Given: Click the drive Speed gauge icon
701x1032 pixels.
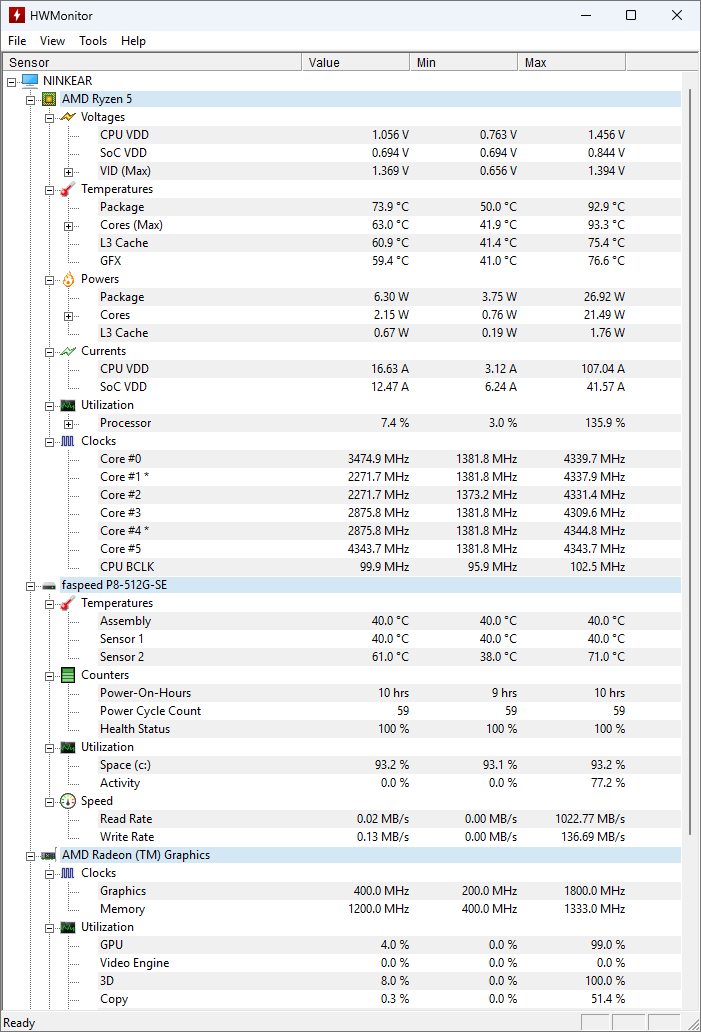Looking at the screenshot, I should (68, 801).
